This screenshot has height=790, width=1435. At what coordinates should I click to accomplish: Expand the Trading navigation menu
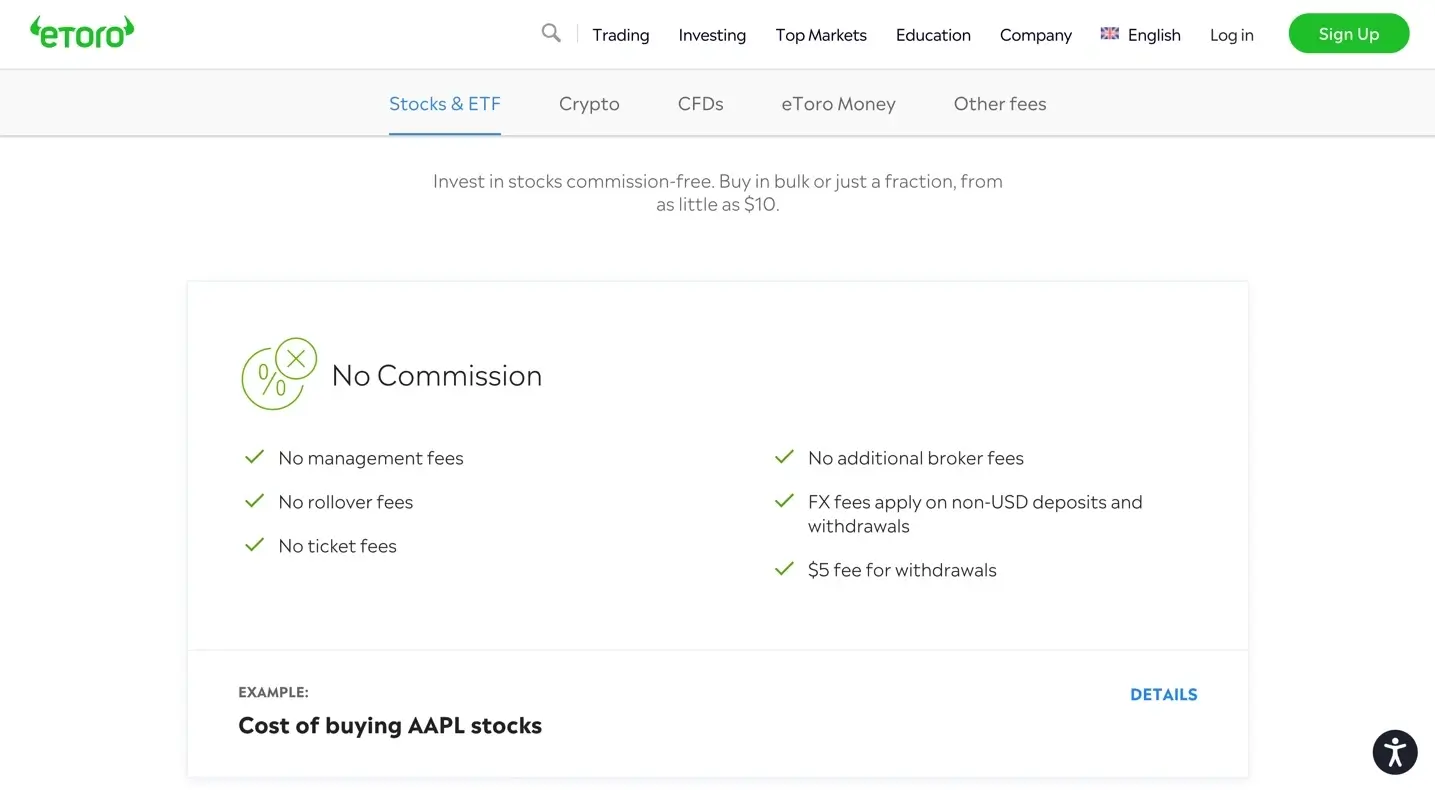pos(620,35)
